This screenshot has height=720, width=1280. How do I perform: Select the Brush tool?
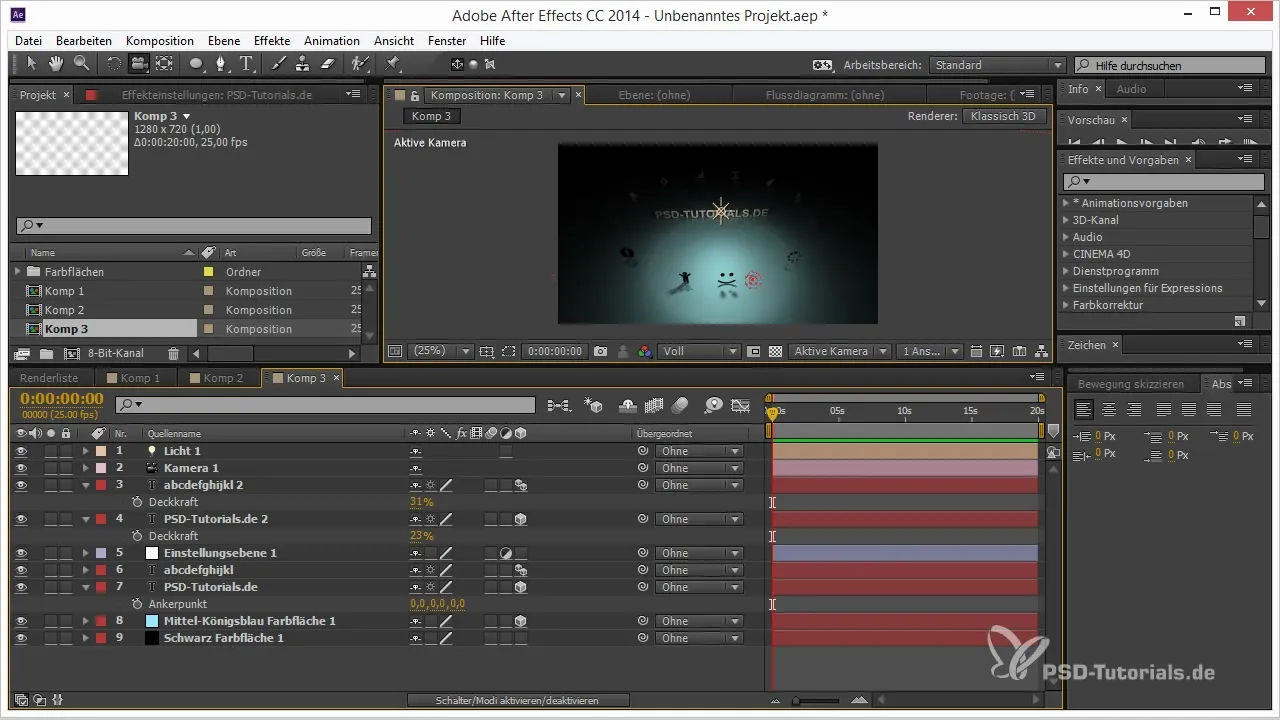coord(279,64)
